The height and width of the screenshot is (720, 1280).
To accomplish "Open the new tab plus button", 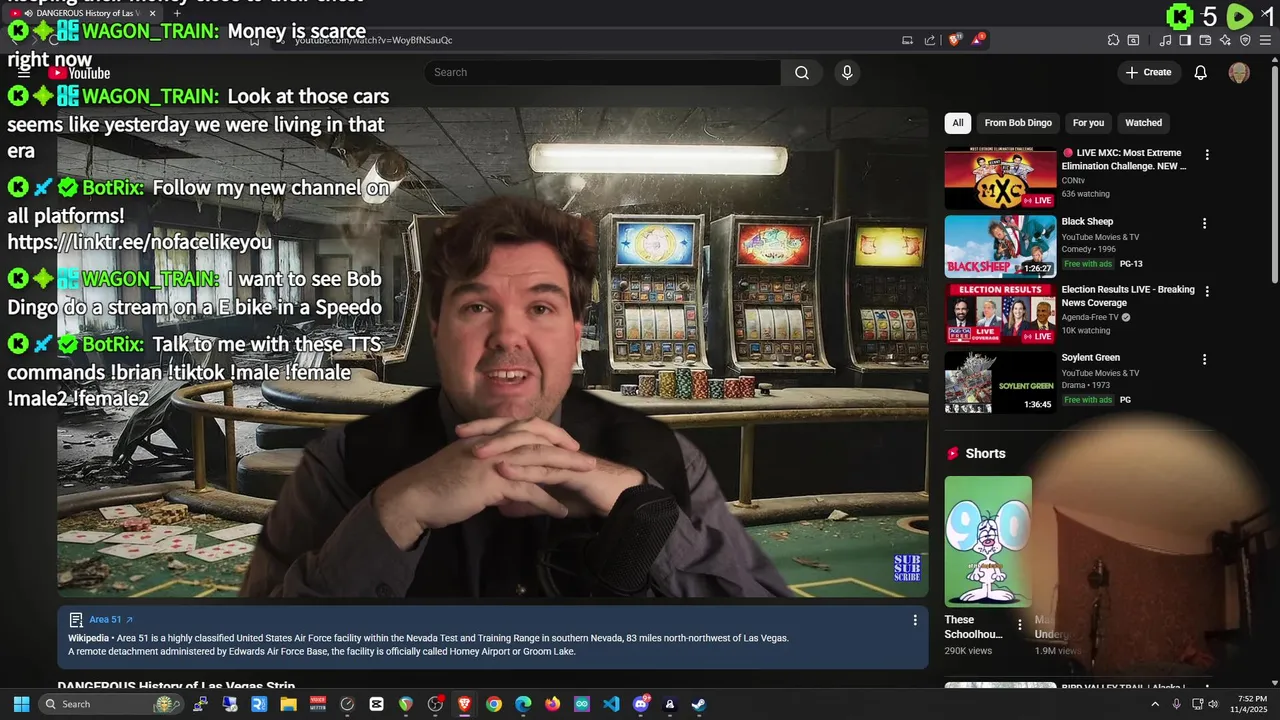I will click(x=177, y=13).
